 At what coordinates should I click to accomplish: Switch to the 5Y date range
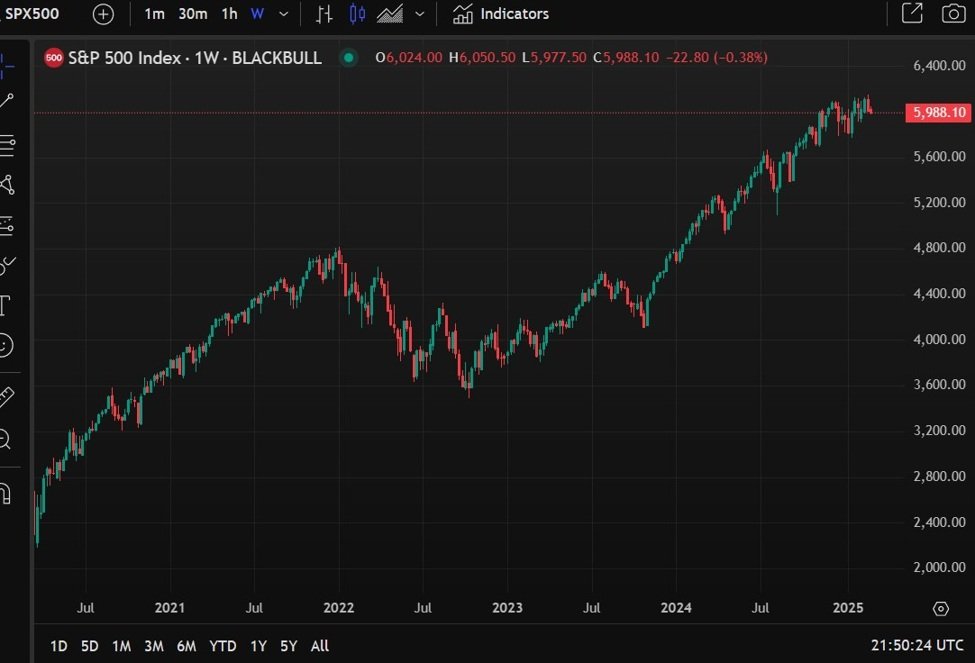pos(289,646)
